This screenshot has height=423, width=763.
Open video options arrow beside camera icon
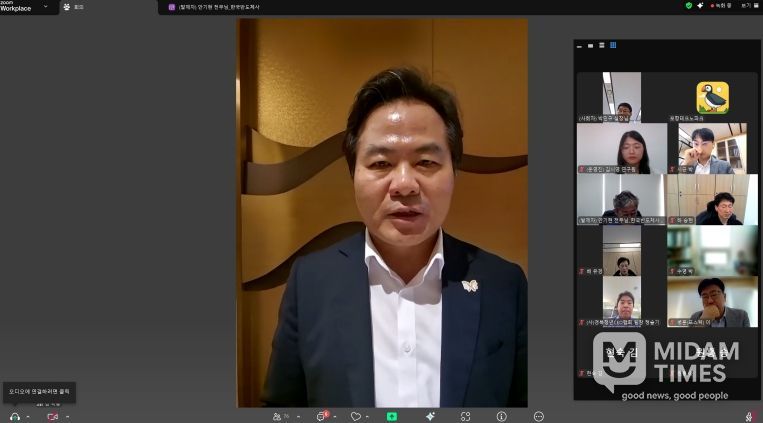click(x=67, y=417)
